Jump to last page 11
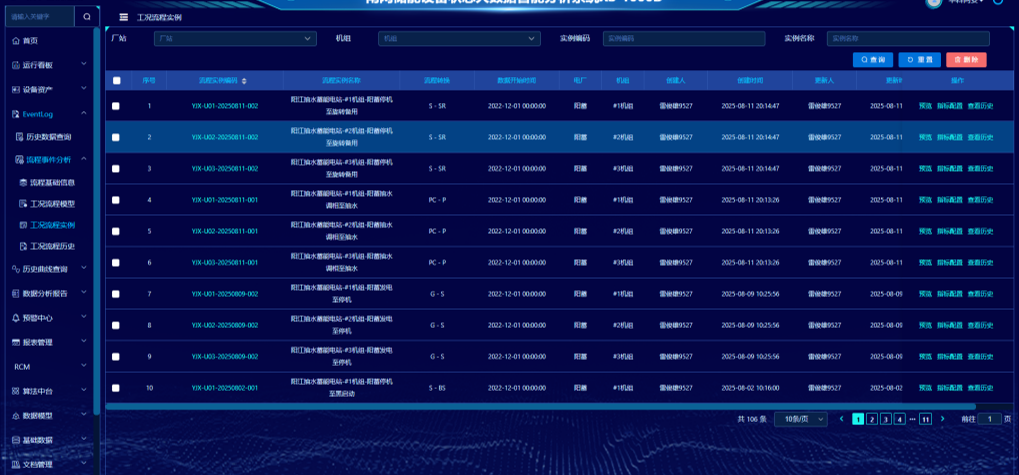This screenshot has width=1019, height=475. 925,419
